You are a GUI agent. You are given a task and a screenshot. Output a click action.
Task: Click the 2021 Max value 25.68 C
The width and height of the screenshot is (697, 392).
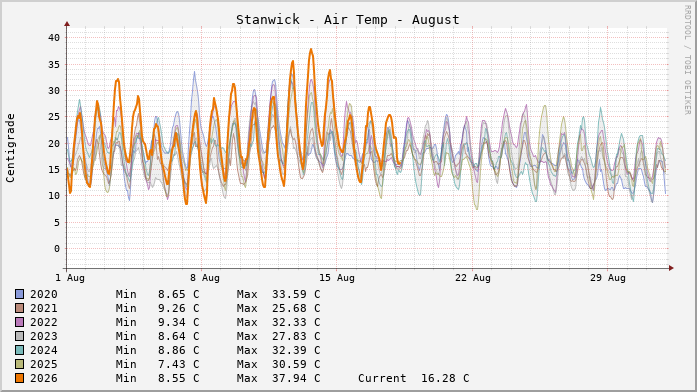point(296,308)
